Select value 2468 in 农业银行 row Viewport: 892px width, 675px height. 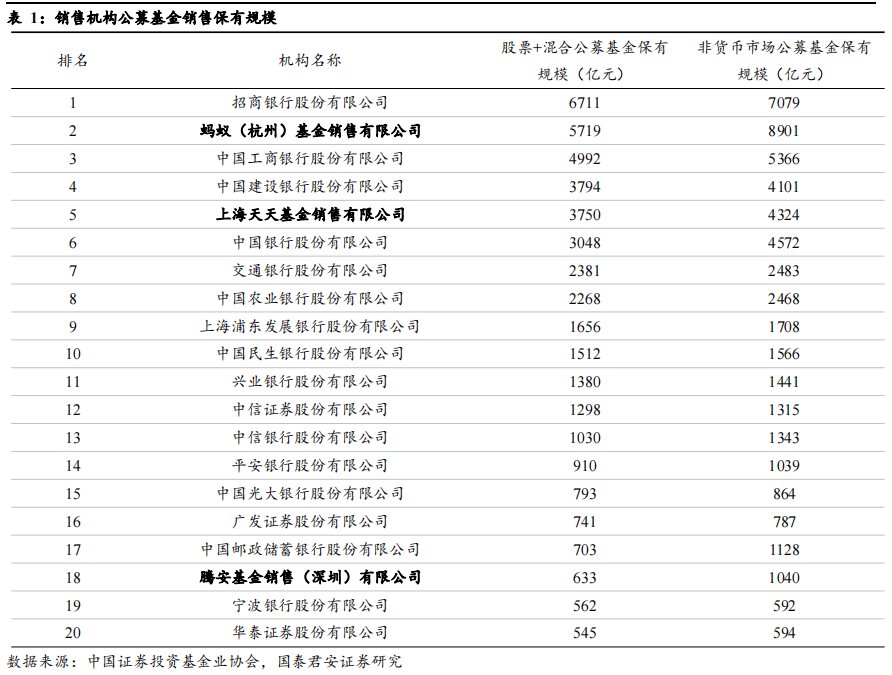coord(784,299)
